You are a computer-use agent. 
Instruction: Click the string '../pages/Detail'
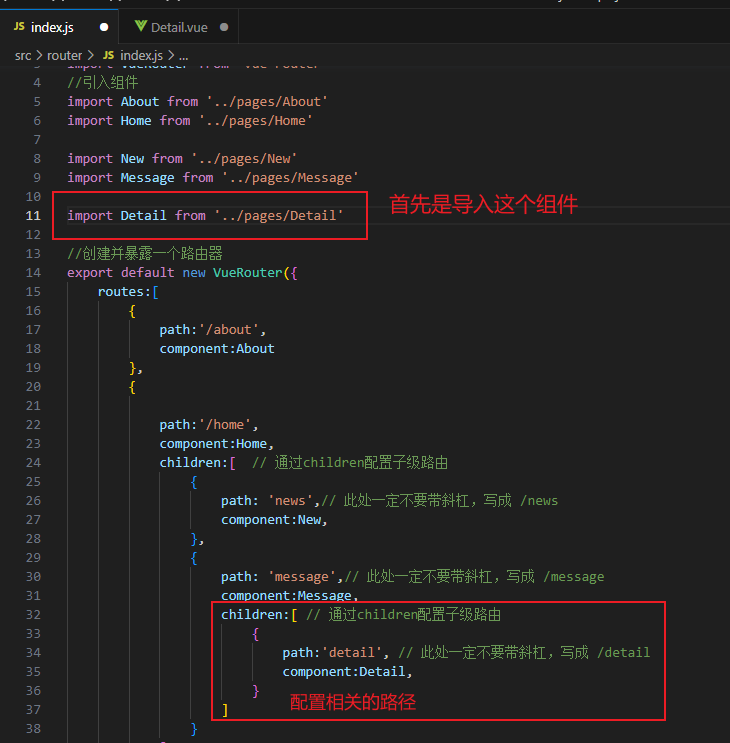click(x=279, y=216)
